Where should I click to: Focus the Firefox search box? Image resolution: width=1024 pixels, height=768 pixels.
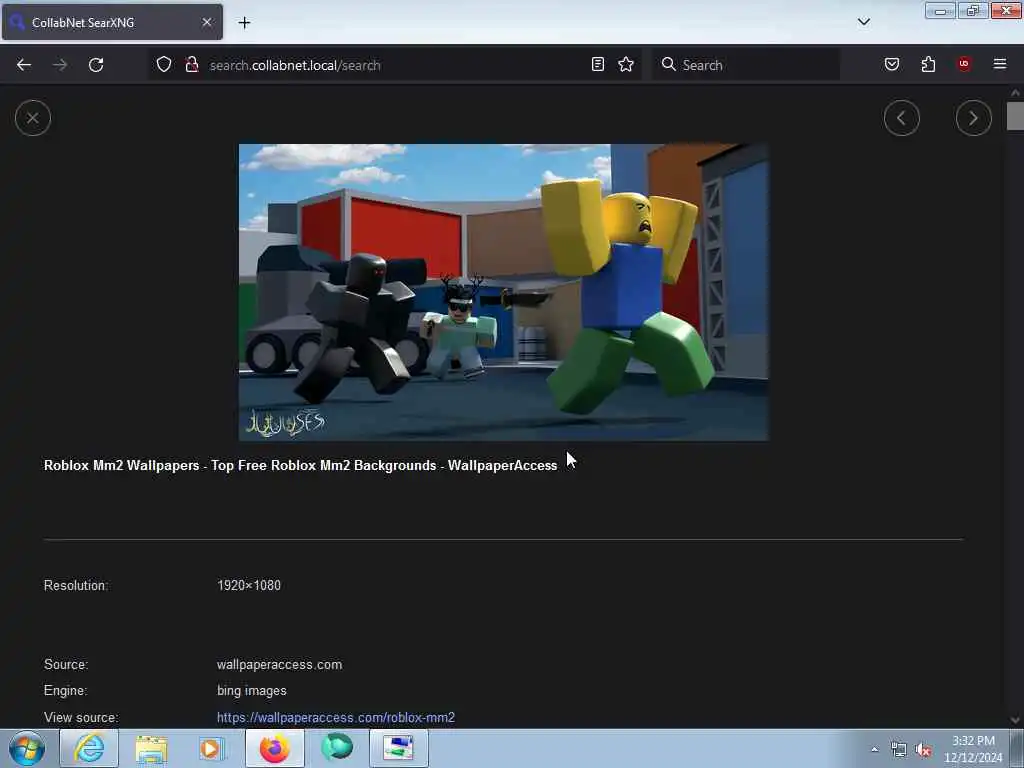746,65
